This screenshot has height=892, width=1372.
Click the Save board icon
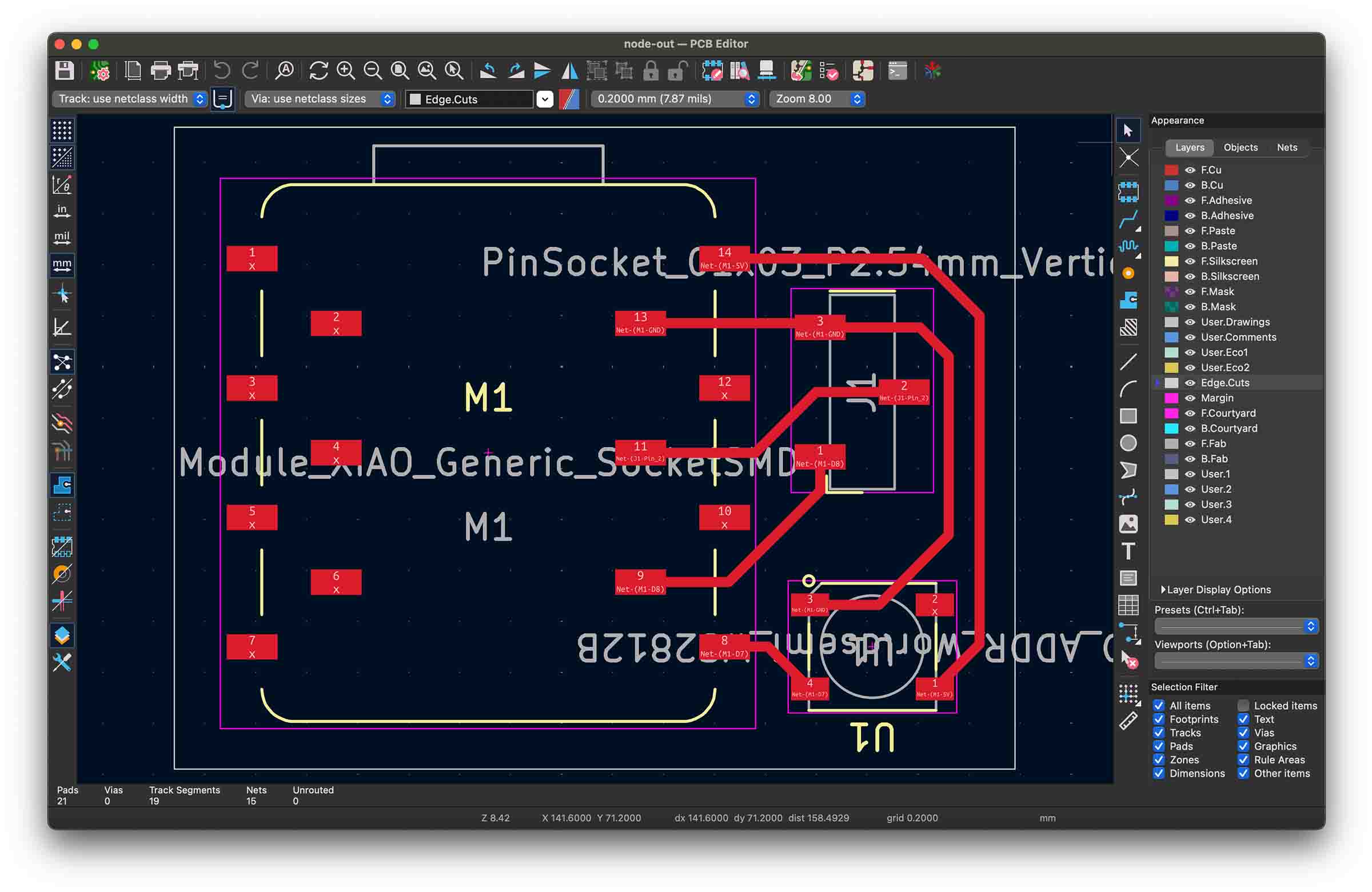64,71
